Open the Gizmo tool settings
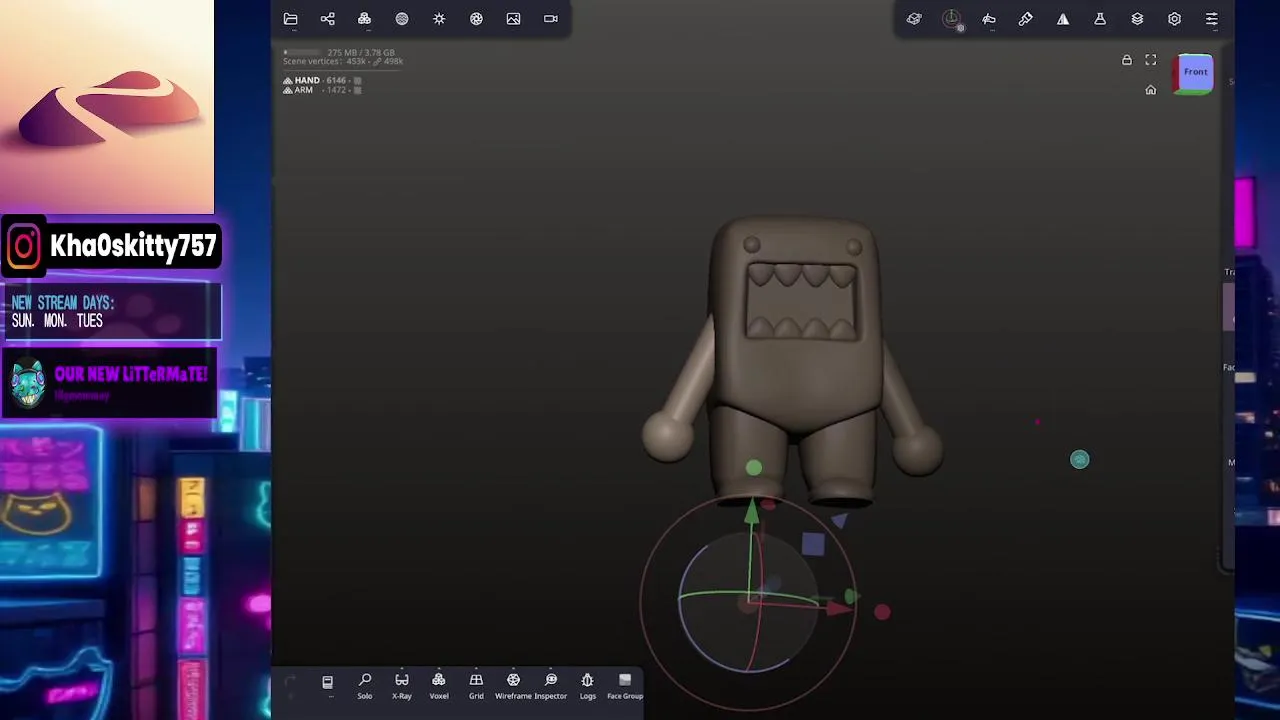 pos(952,19)
